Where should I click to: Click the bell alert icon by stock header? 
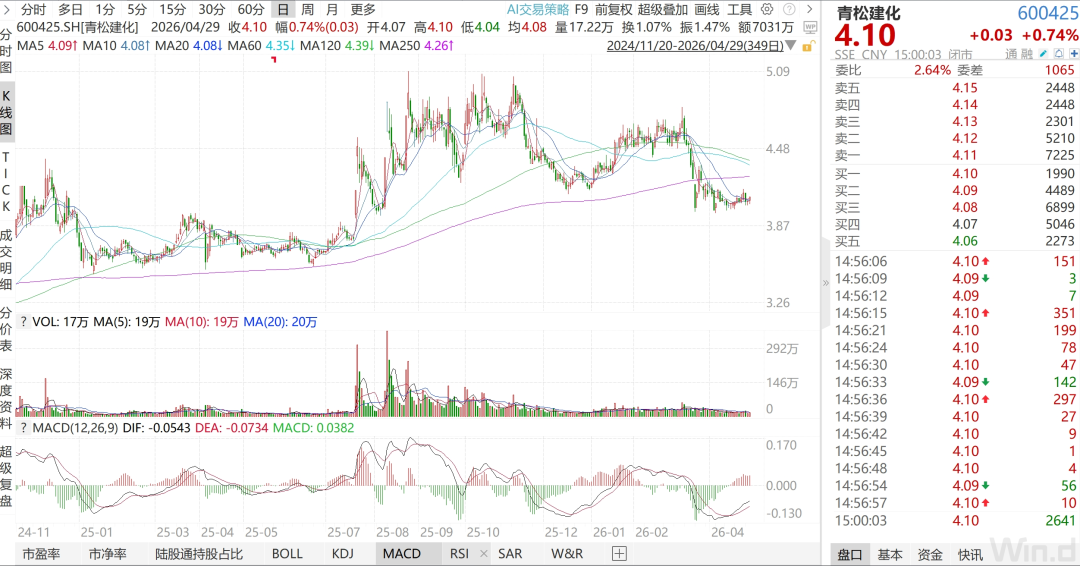[x=1058, y=54]
